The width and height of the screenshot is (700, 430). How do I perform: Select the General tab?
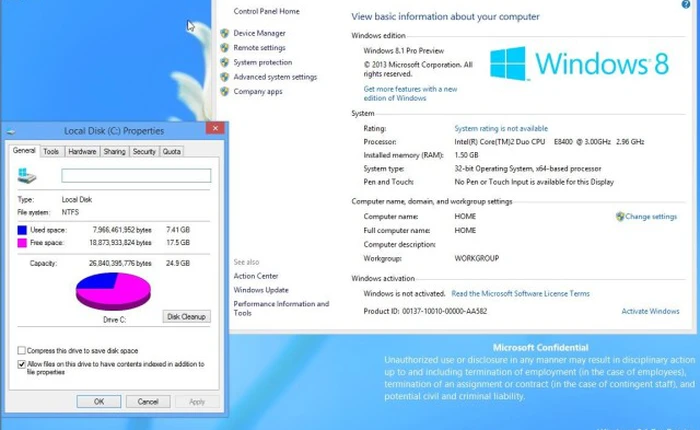point(24,150)
